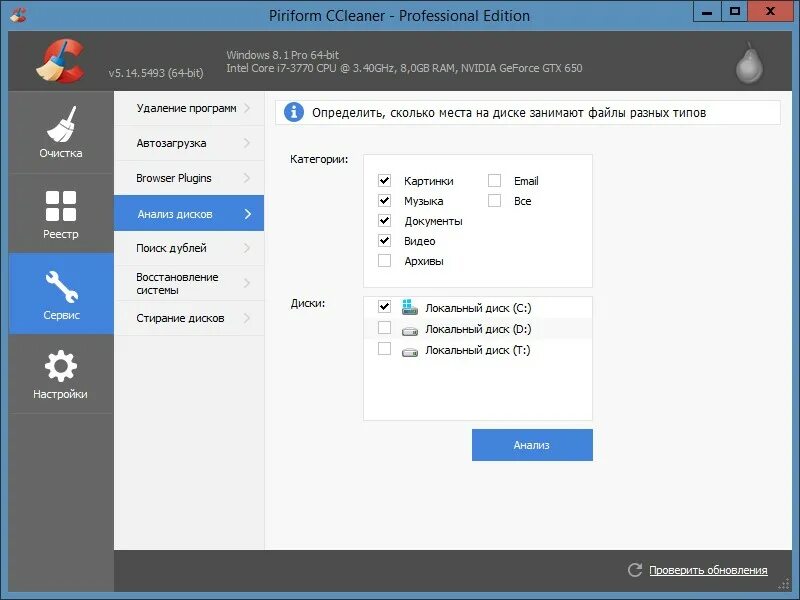Click the blue info icon
Screen dimensions: 800x600
click(x=294, y=112)
